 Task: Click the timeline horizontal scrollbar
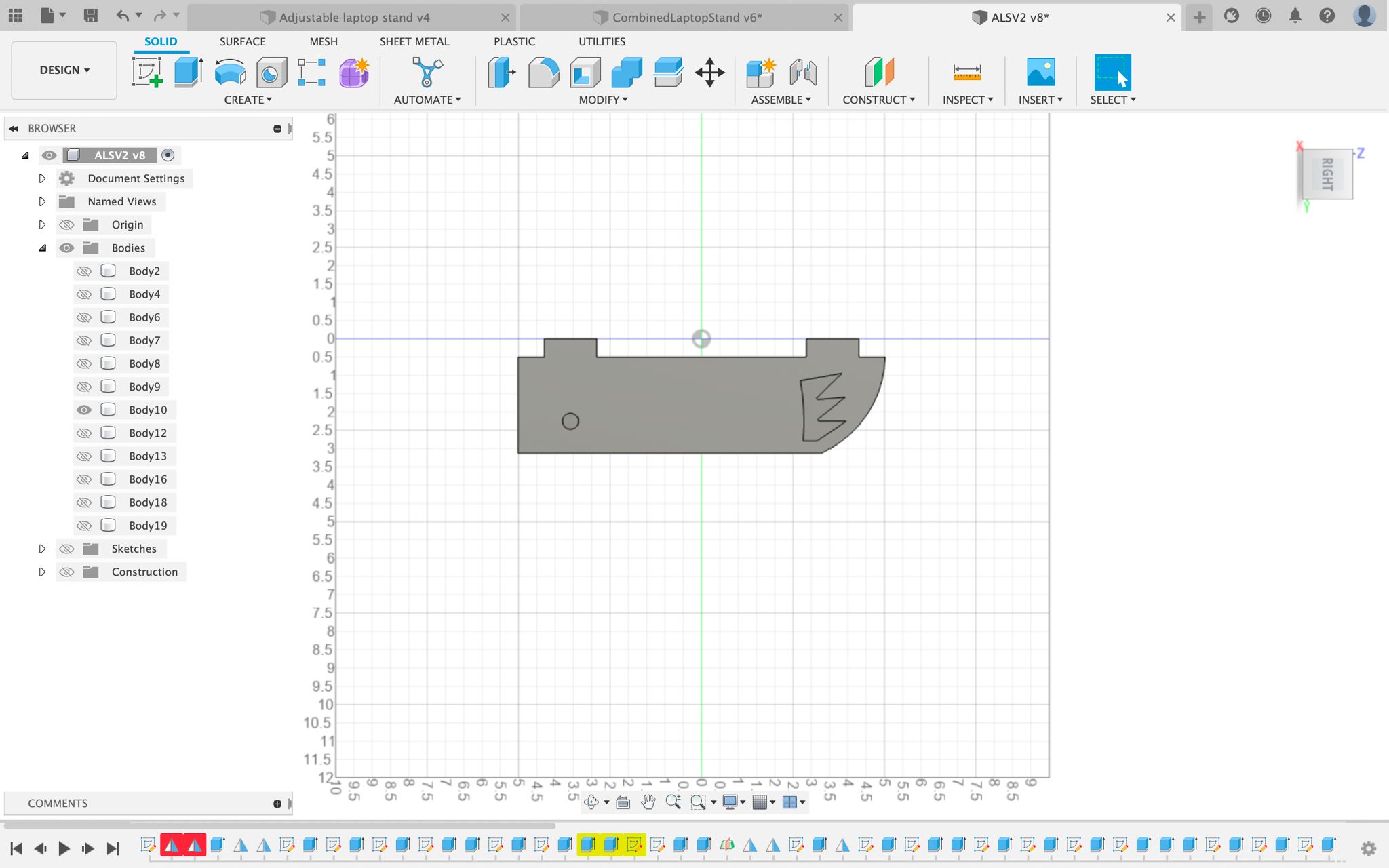tap(279, 825)
